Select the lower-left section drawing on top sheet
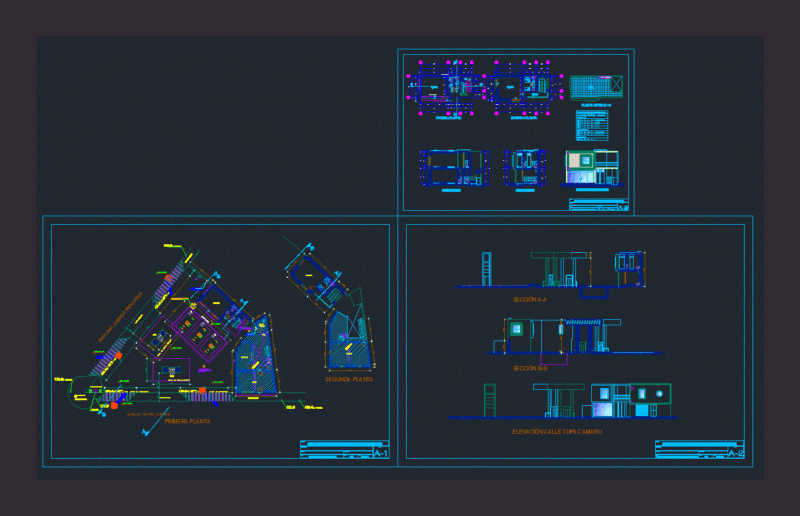This screenshot has width=800, height=516. [x=454, y=167]
